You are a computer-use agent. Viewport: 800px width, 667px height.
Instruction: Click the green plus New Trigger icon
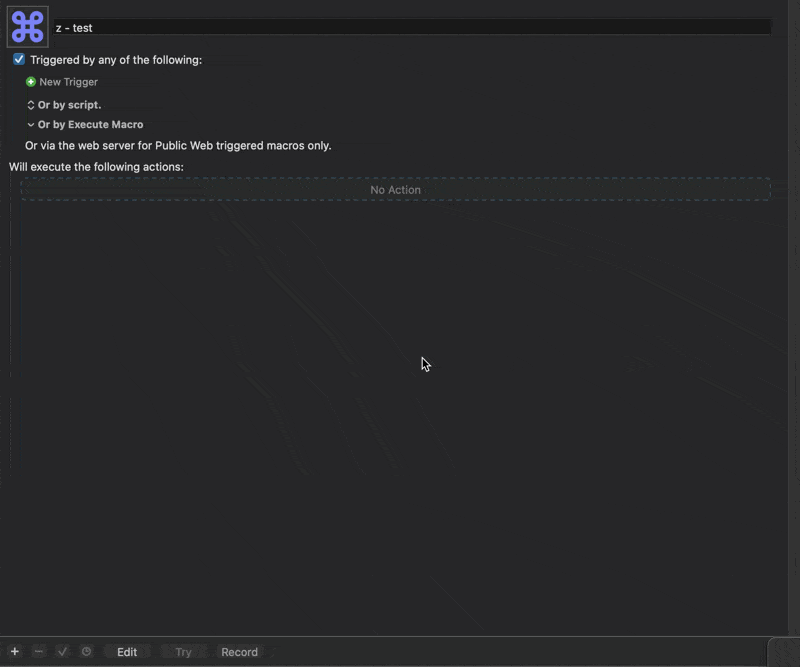coord(31,82)
